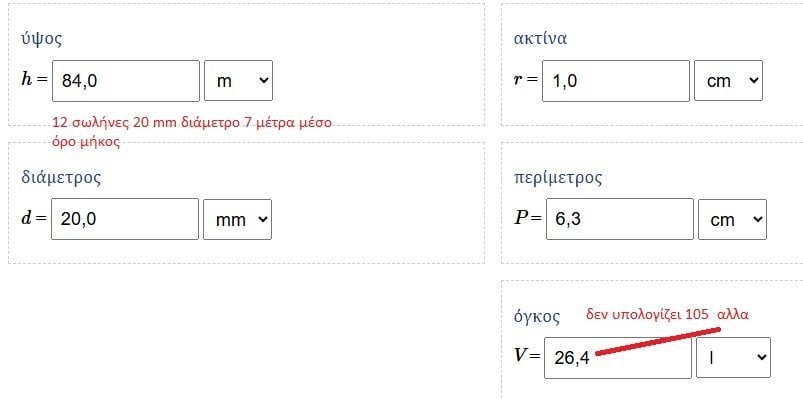This screenshot has width=803, height=399.
Task: Click the V = variable symbol
Action: (527, 355)
